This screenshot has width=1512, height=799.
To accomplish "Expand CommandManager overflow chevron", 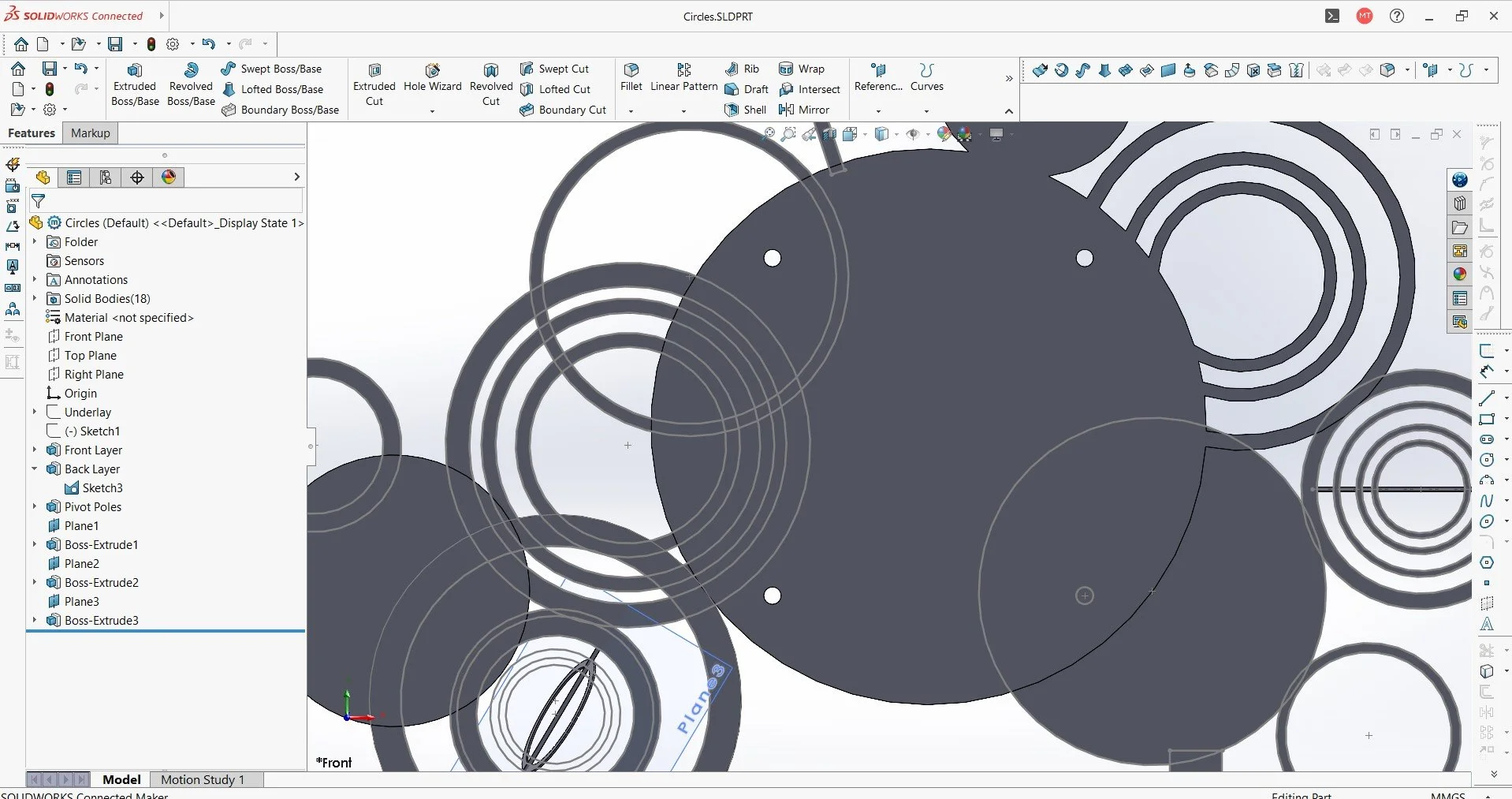I will 1008,79.
